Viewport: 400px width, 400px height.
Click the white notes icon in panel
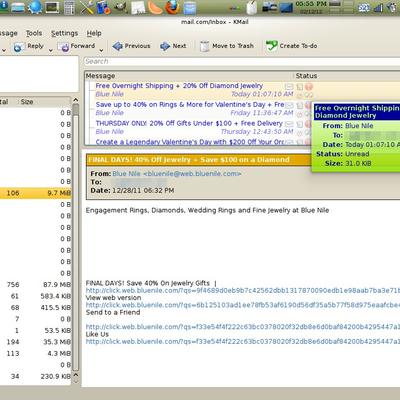[x=138, y=7]
